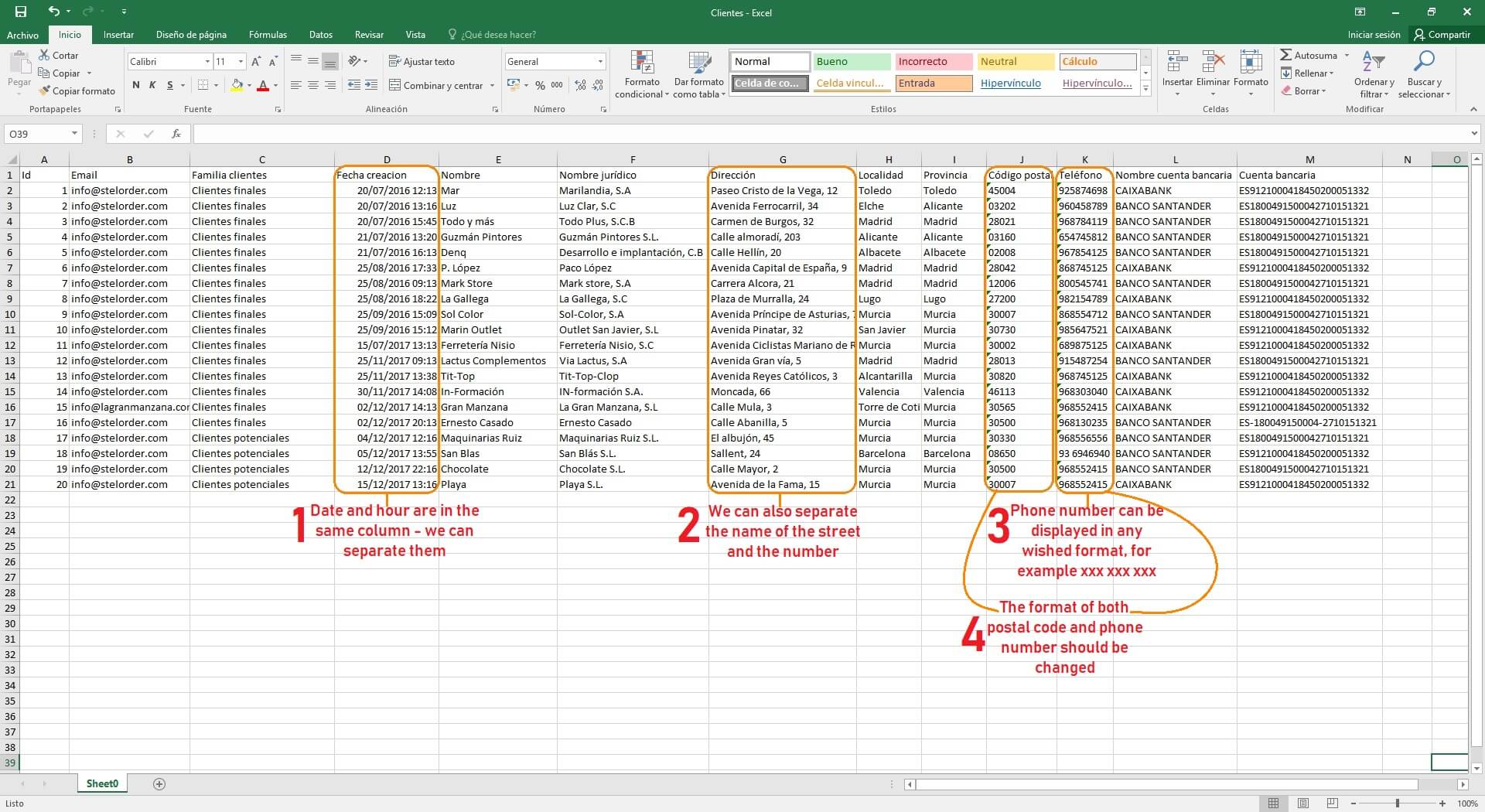Apply the Bueno cell style
The height and width of the screenshot is (812, 1485).
852,62
